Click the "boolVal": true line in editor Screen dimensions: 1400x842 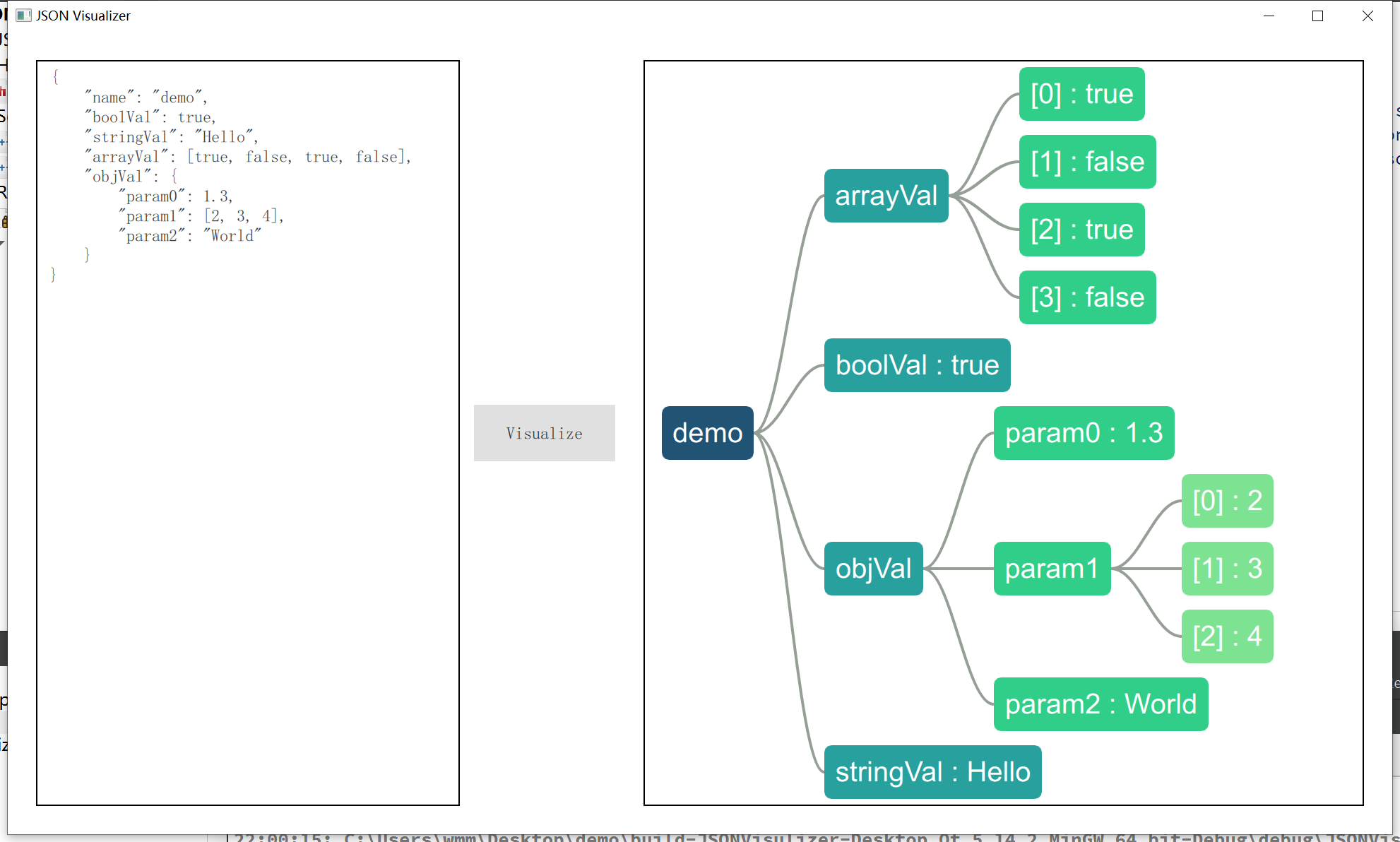150,117
